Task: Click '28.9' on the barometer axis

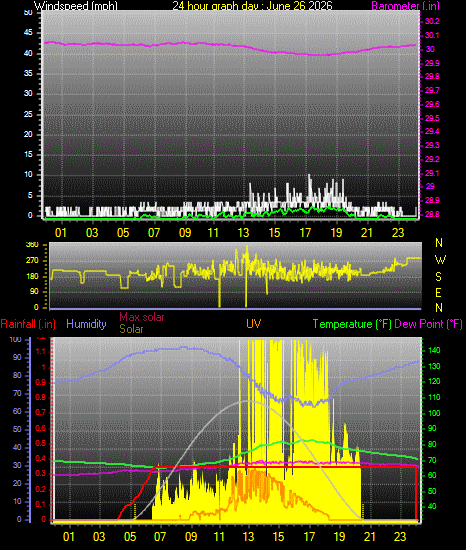Action: (x=432, y=200)
